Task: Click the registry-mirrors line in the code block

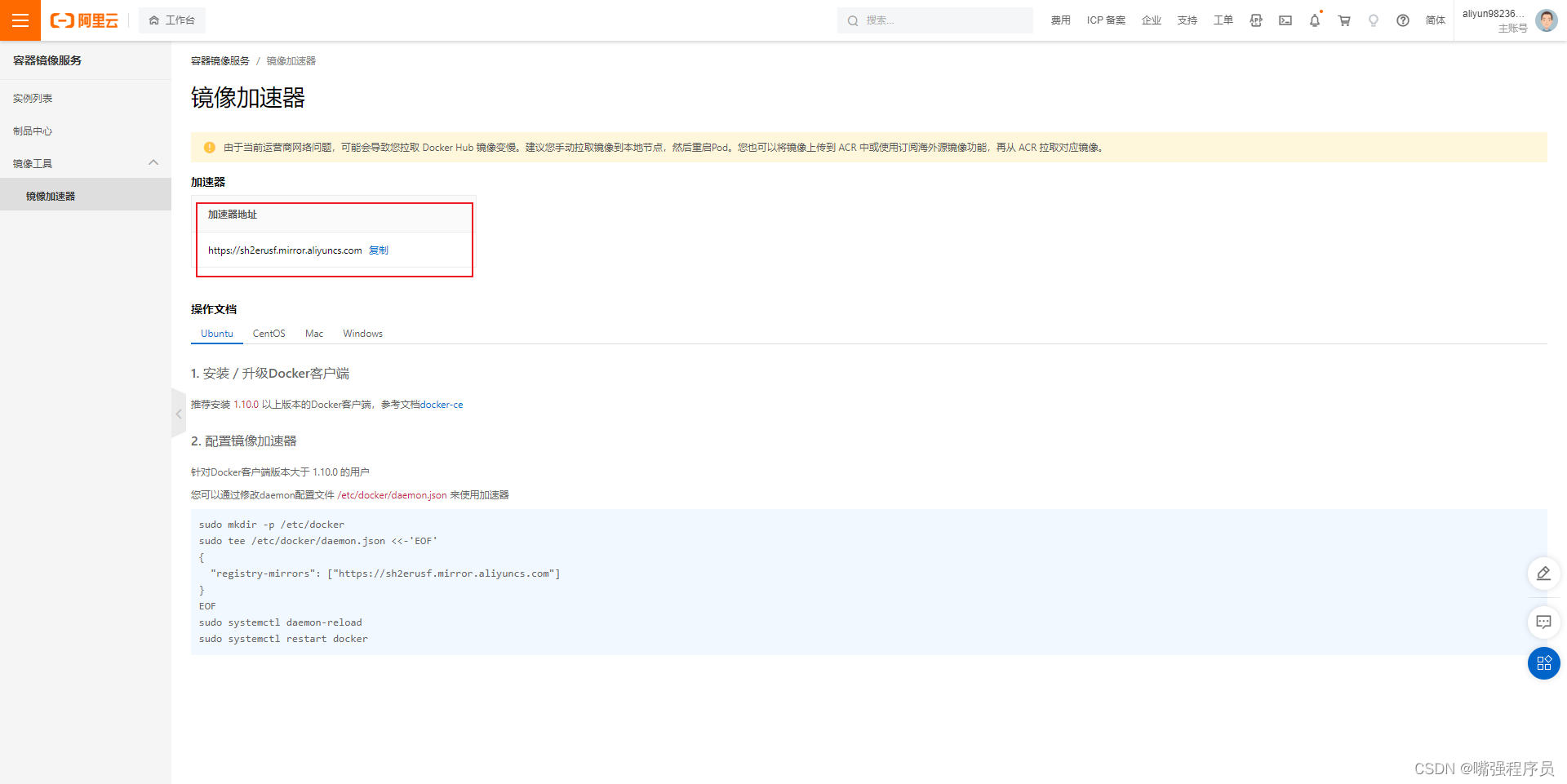Action: click(x=385, y=574)
